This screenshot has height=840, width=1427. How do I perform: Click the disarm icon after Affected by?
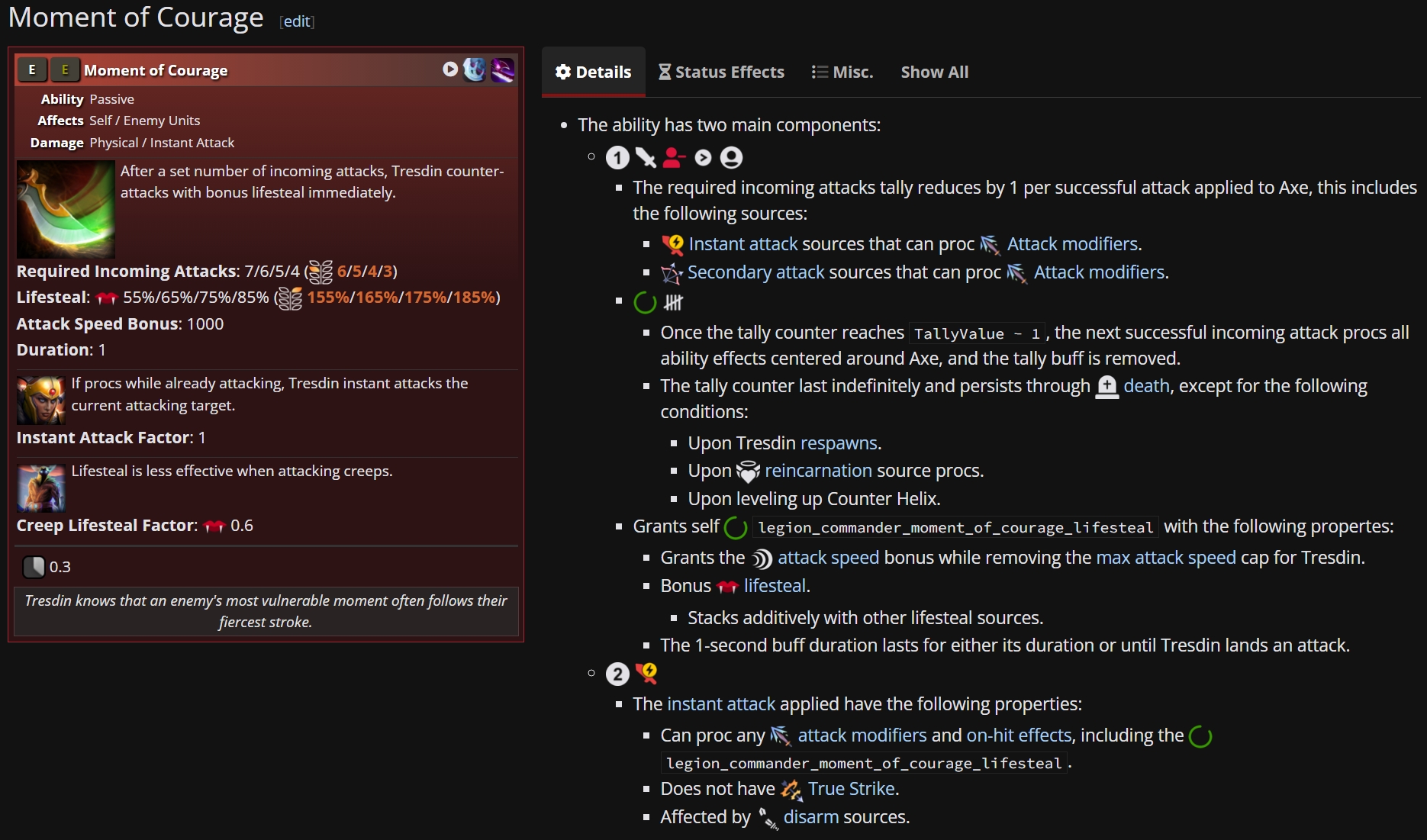(x=768, y=819)
